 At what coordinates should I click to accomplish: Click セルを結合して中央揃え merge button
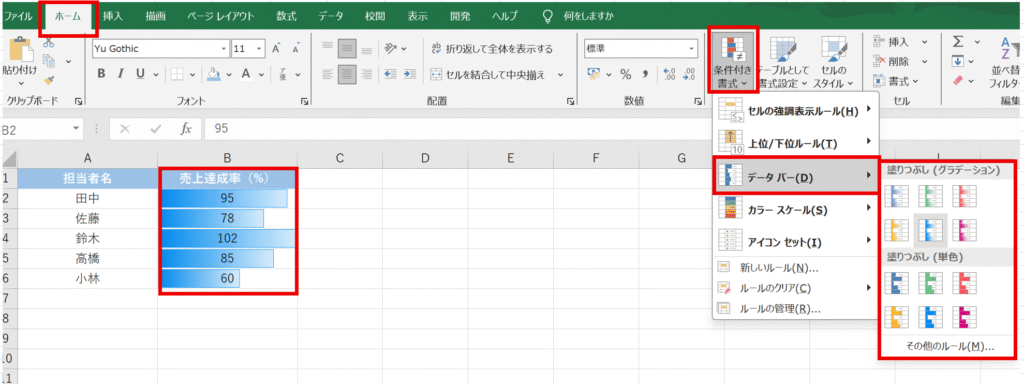coord(487,74)
